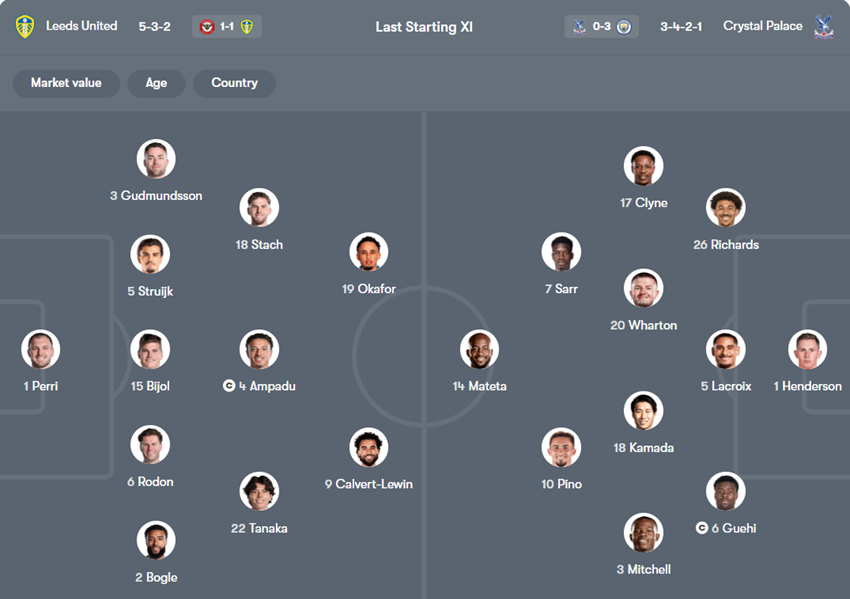Image resolution: width=850 pixels, height=599 pixels.
Task: Click the Crystal Palace team name
Action: coord(762,26)
